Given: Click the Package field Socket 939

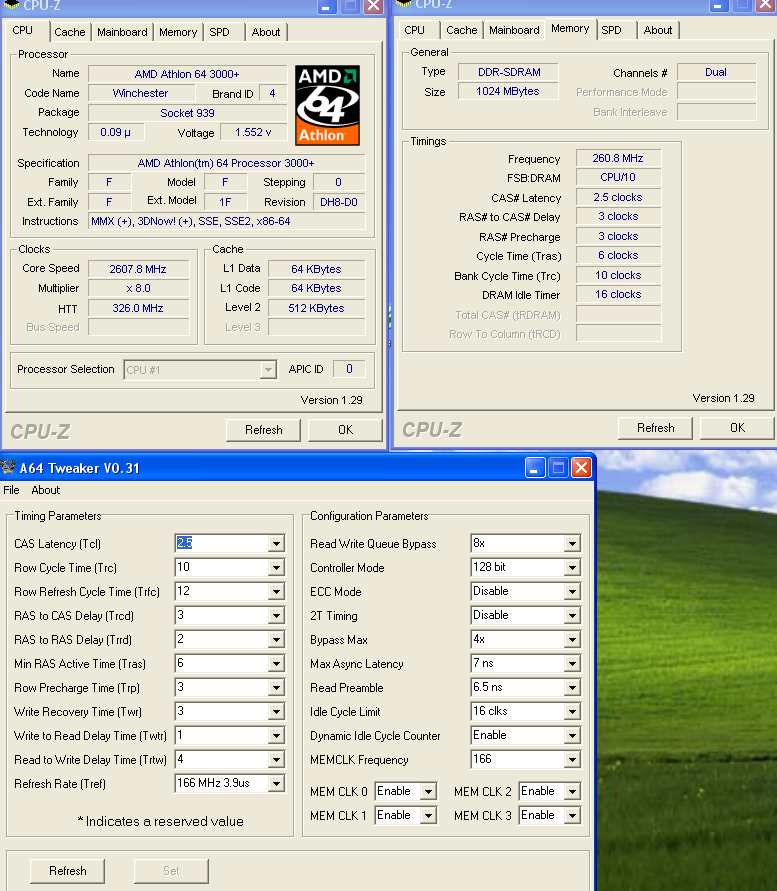Looking at the screenshot, I should 187,113.
